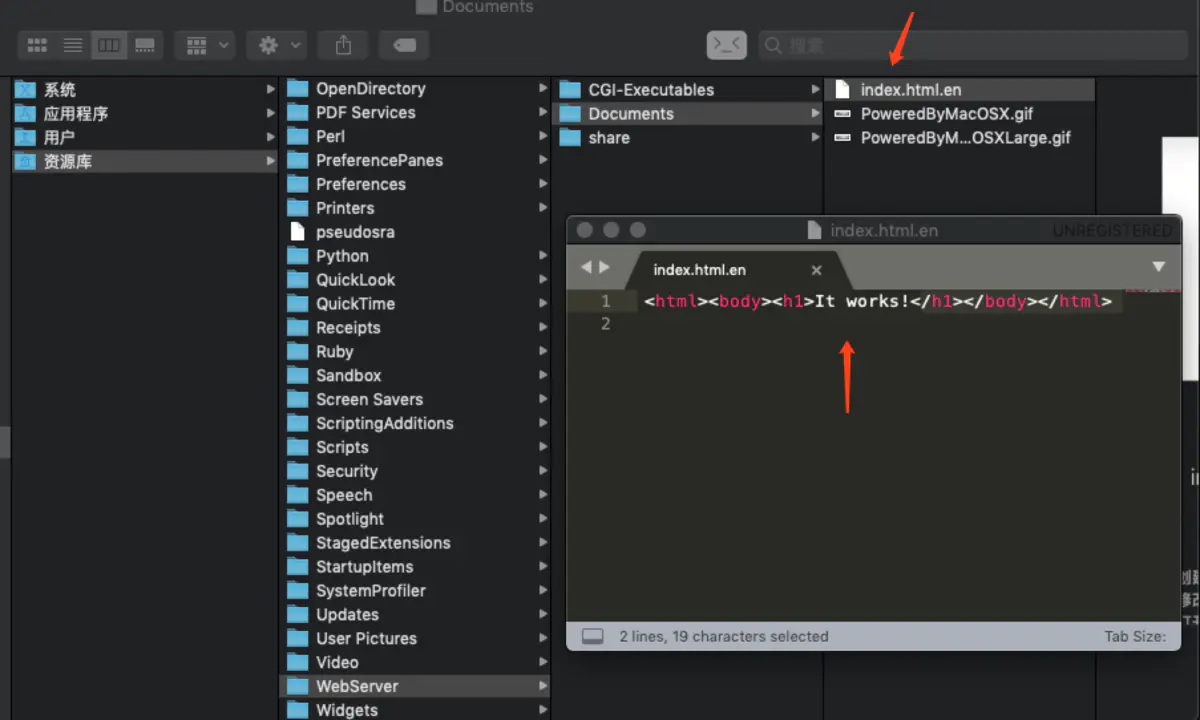Go to next tab arrow in Sublime
Viewport: 1200px width, 720px height.
pyautogui.click(x=604, y=268)
